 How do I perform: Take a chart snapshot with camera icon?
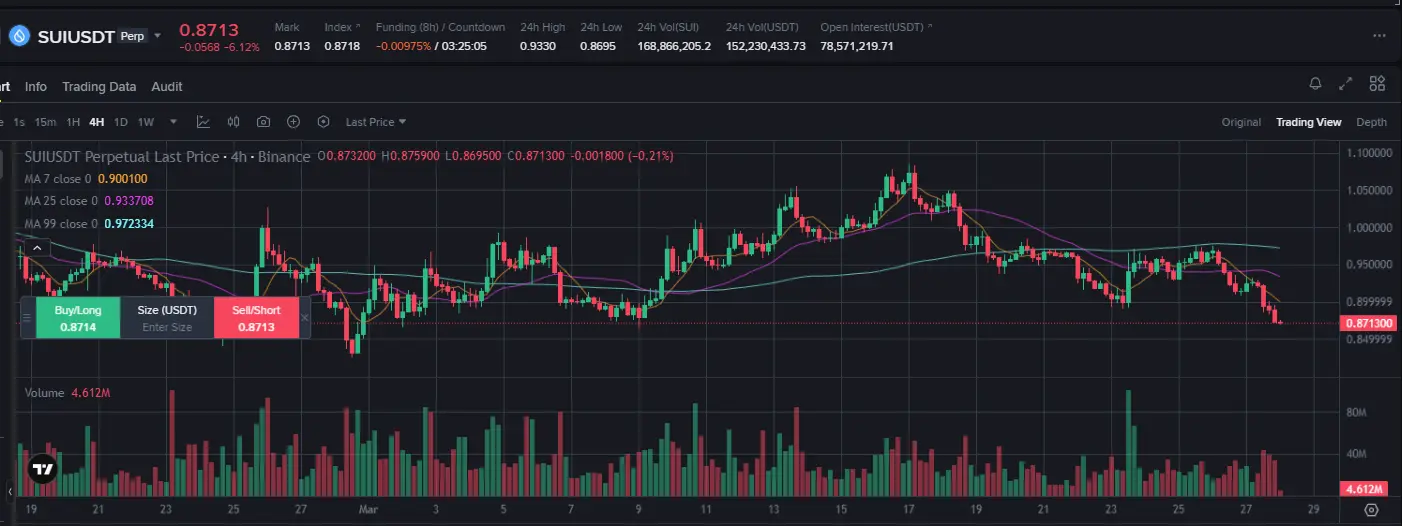point(263,122)
